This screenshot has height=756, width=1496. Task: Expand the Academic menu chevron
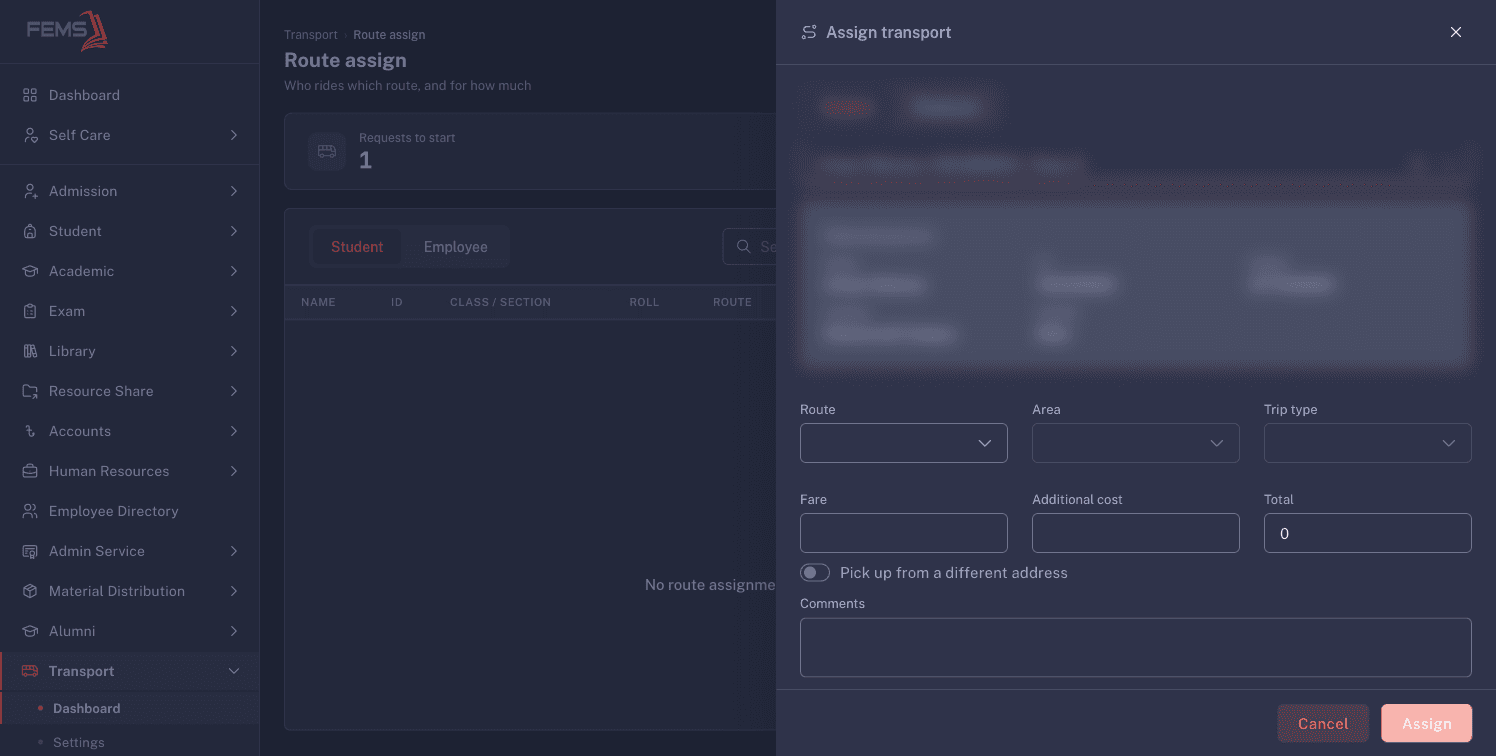[x=234, y=271]
